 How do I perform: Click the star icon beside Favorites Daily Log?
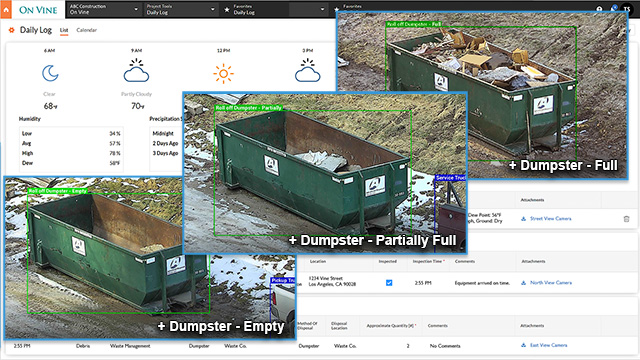227,9
